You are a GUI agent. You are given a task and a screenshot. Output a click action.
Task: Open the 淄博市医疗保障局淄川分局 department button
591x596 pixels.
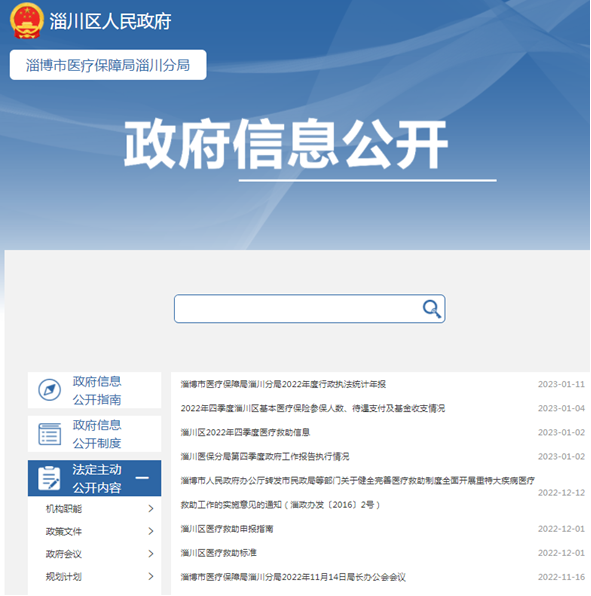tap(108, 65)
